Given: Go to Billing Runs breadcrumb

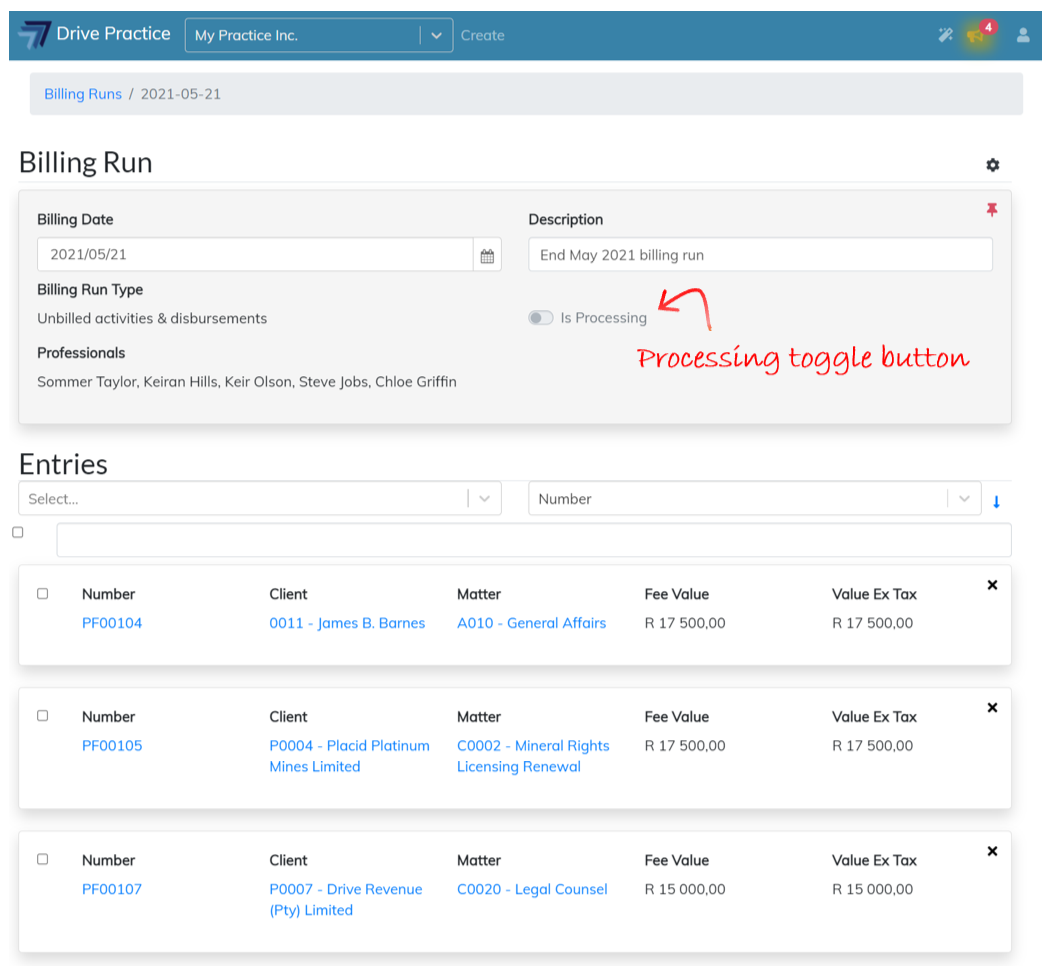Looking at the screenshot, I should click(x=83, y=94).
